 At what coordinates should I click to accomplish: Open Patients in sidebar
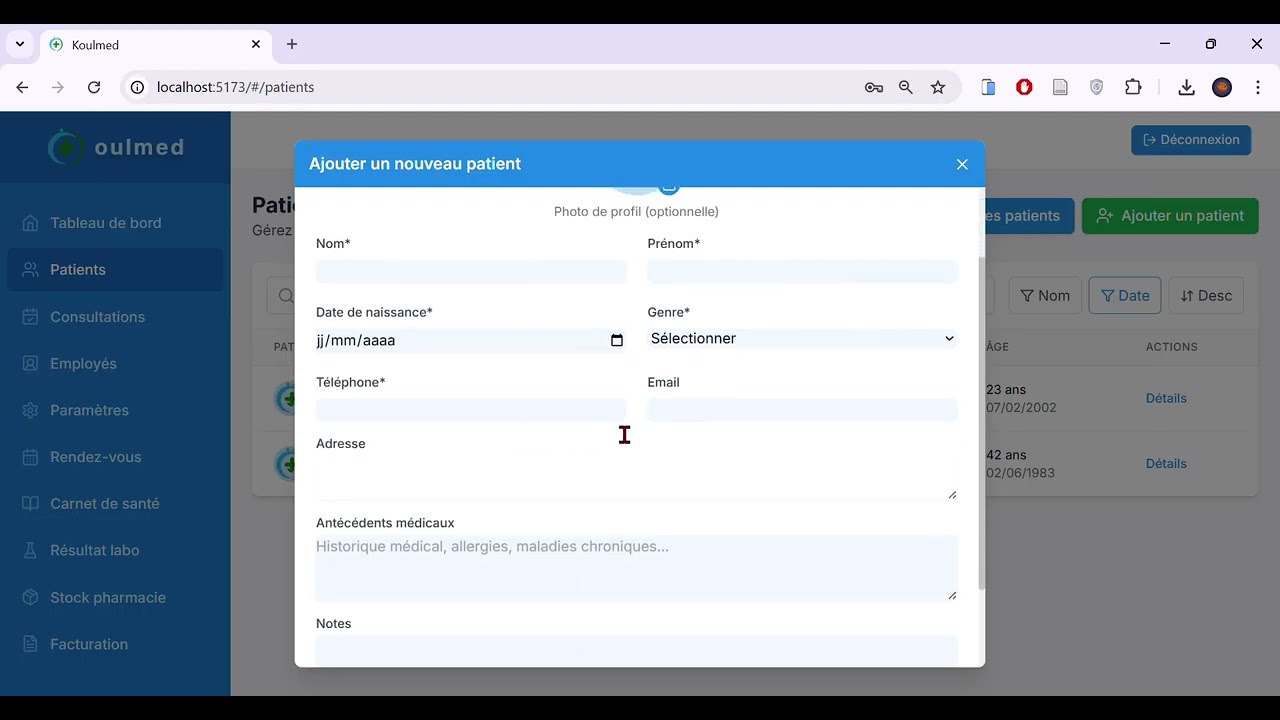click(x=115, y=270)
